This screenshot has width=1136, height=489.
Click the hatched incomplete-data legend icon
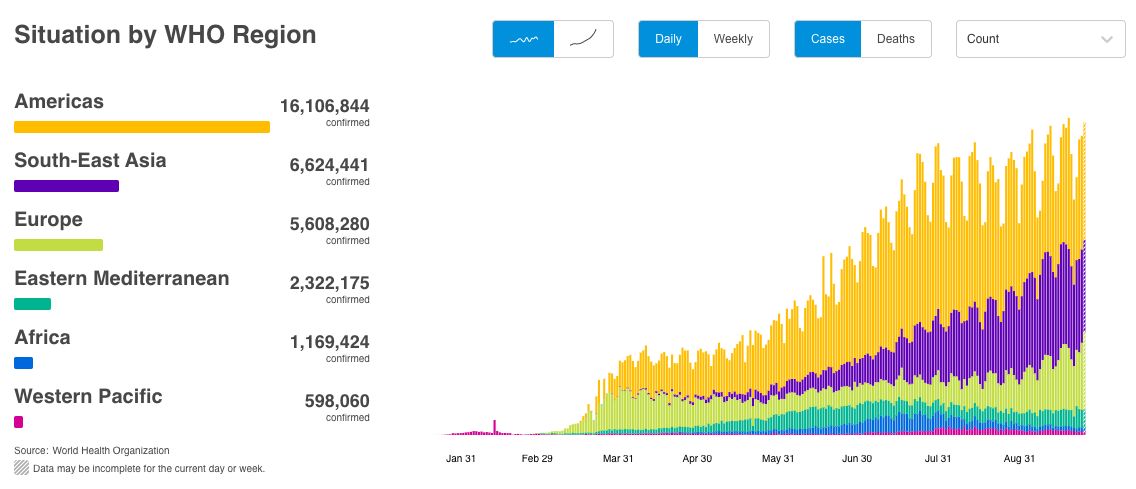pos(22,468)
